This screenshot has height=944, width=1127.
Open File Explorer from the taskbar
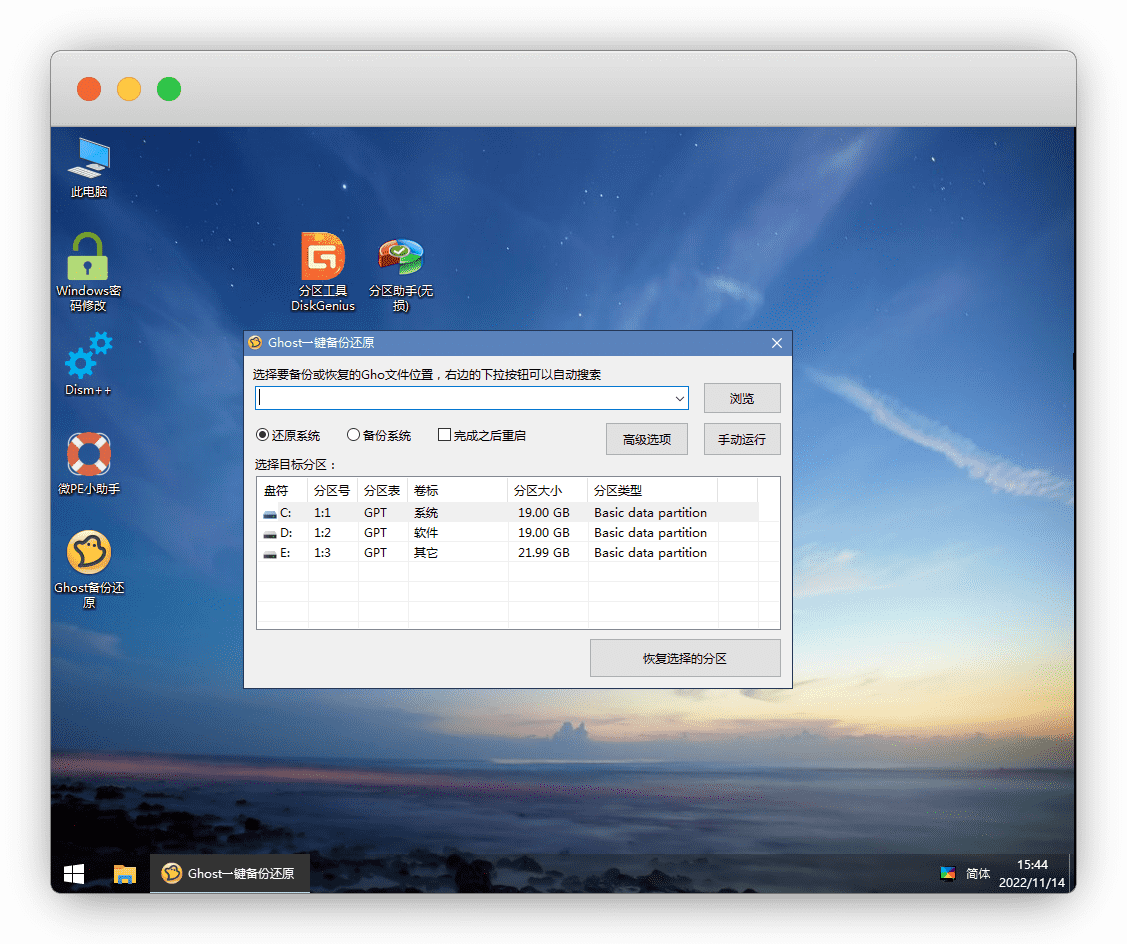tap(124, 873)
